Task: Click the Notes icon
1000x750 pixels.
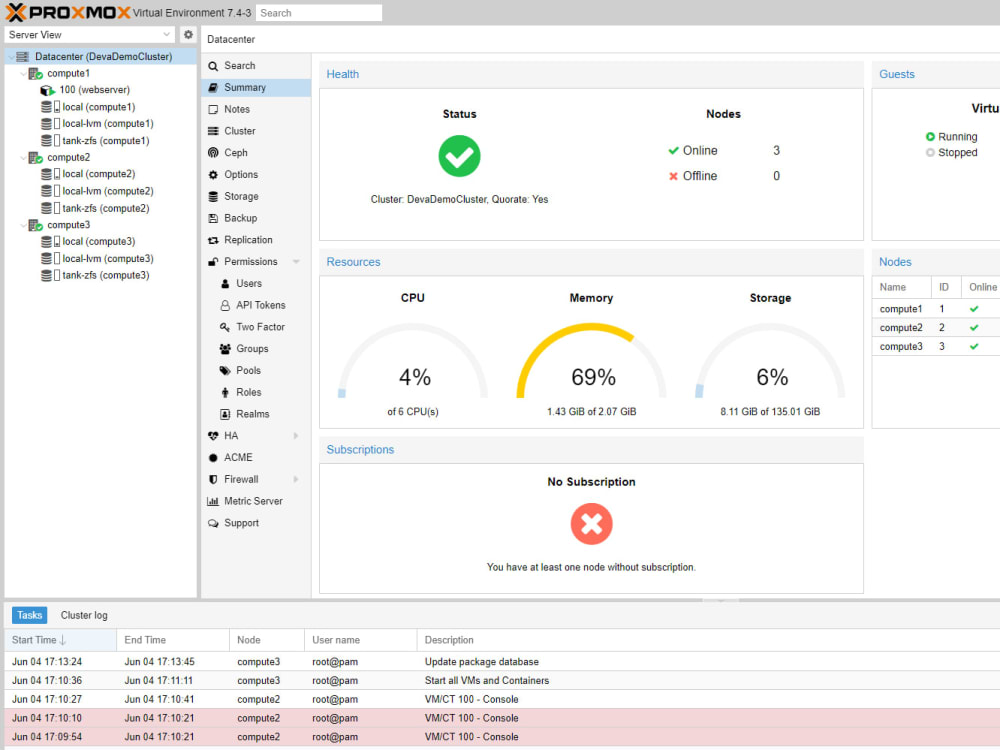Action: (x=213, y=110)
